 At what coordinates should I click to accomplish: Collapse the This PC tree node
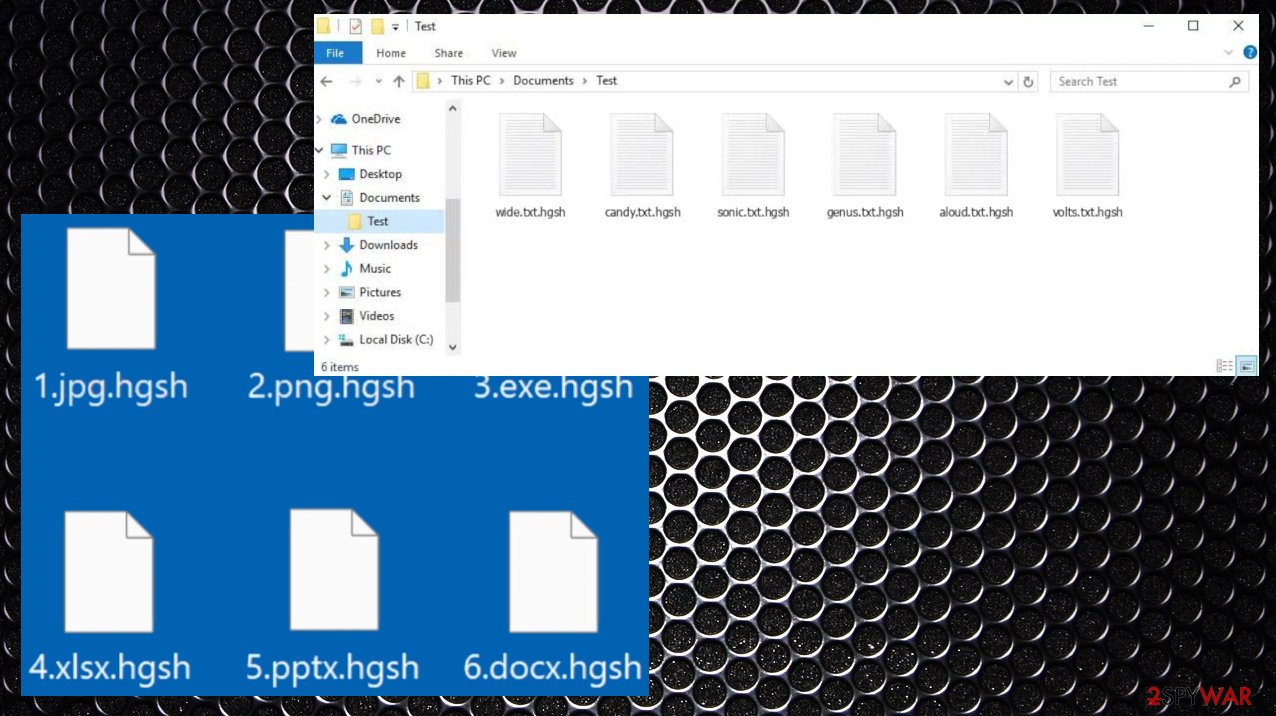click(318, 149)
